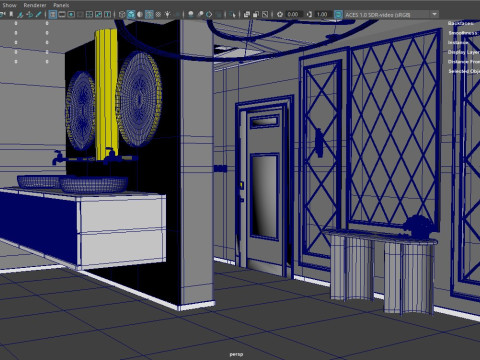This screenshot has width=480, height=360.
Task: Toggle the gate mask display
Action: (80, 14)
